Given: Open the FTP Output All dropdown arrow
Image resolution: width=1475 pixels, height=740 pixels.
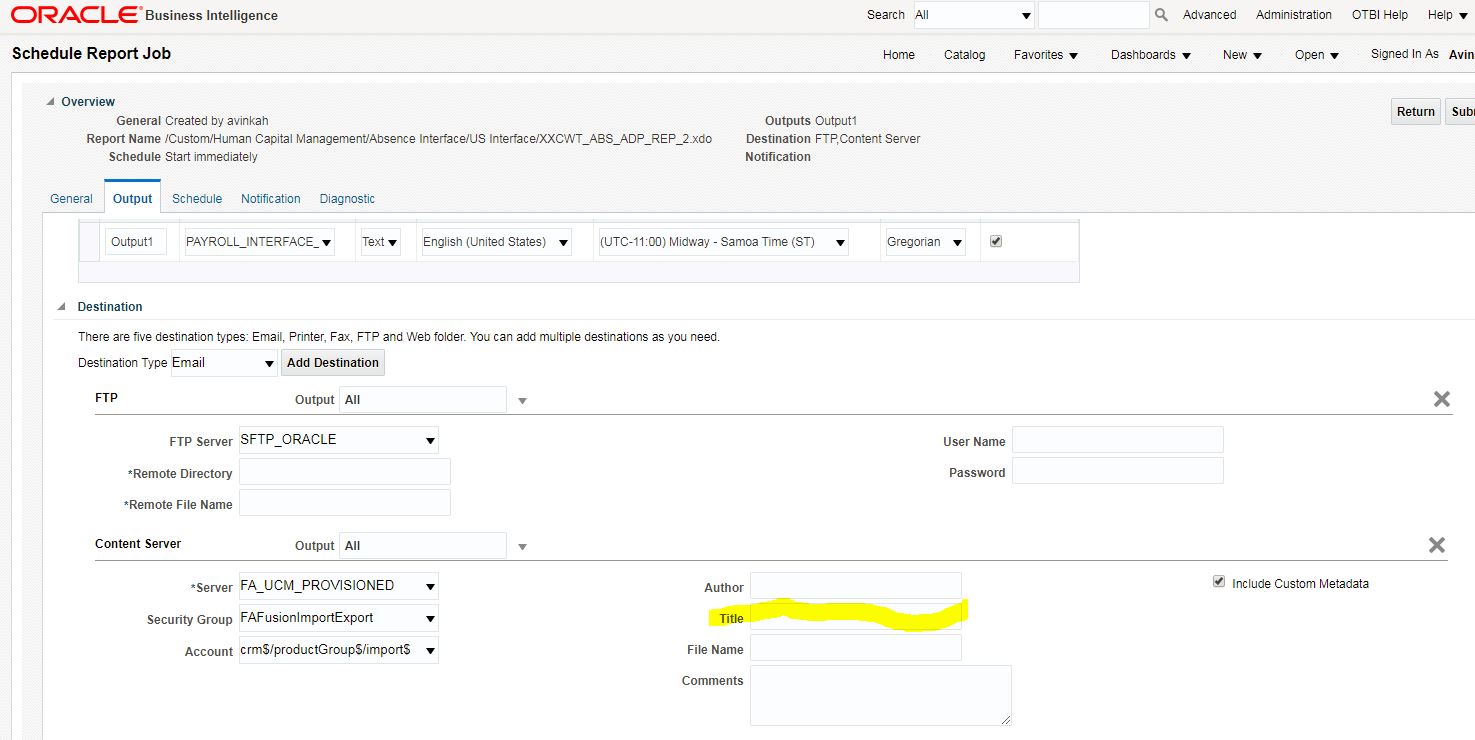Looking at the screenshot, I should pyautogui.click(x=522, y=401).
